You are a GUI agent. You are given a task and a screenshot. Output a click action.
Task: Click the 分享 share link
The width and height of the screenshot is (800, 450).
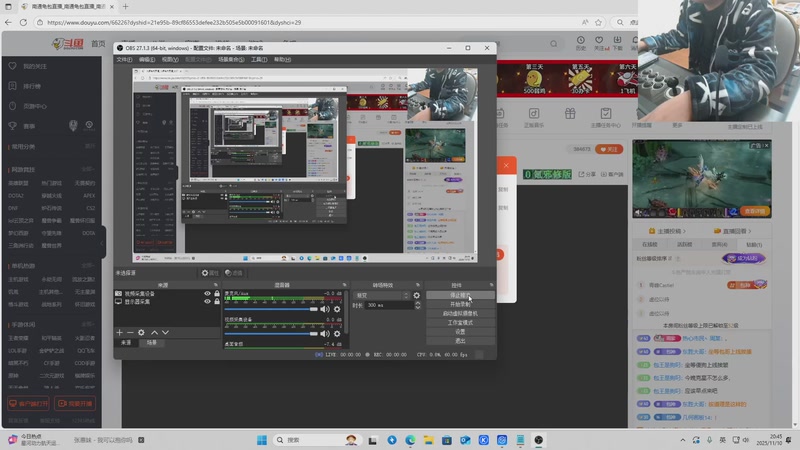point(587,174)
